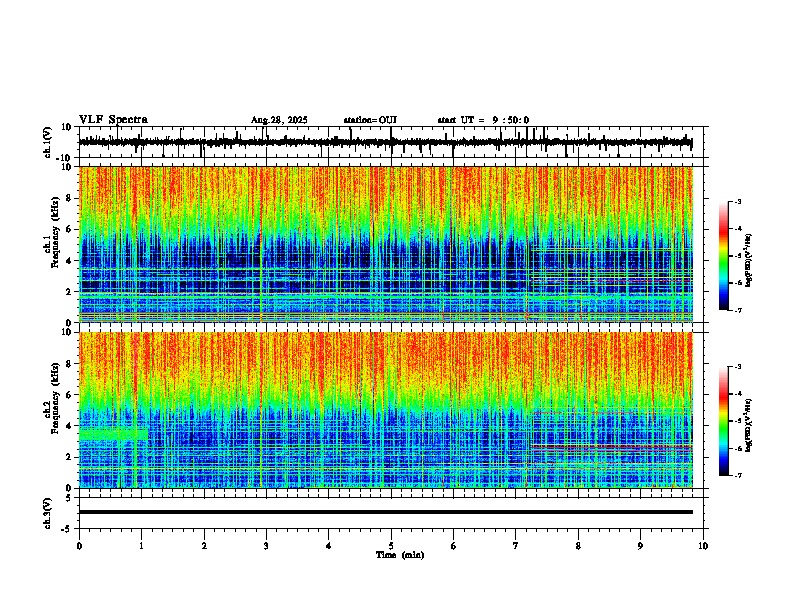This screenshot has width=792, height=612.
Task: Click the "Time (min)" axis title
Action: (400, 555)
